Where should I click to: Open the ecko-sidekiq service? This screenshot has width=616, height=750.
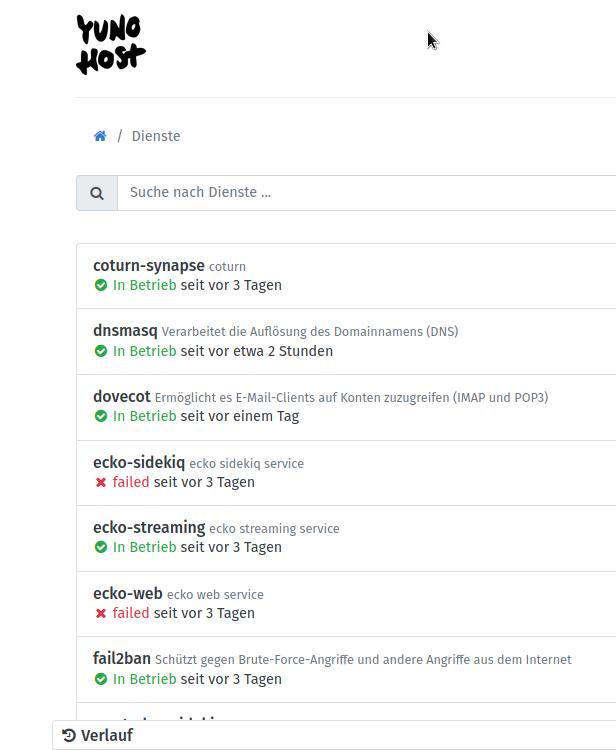point(139,463)
